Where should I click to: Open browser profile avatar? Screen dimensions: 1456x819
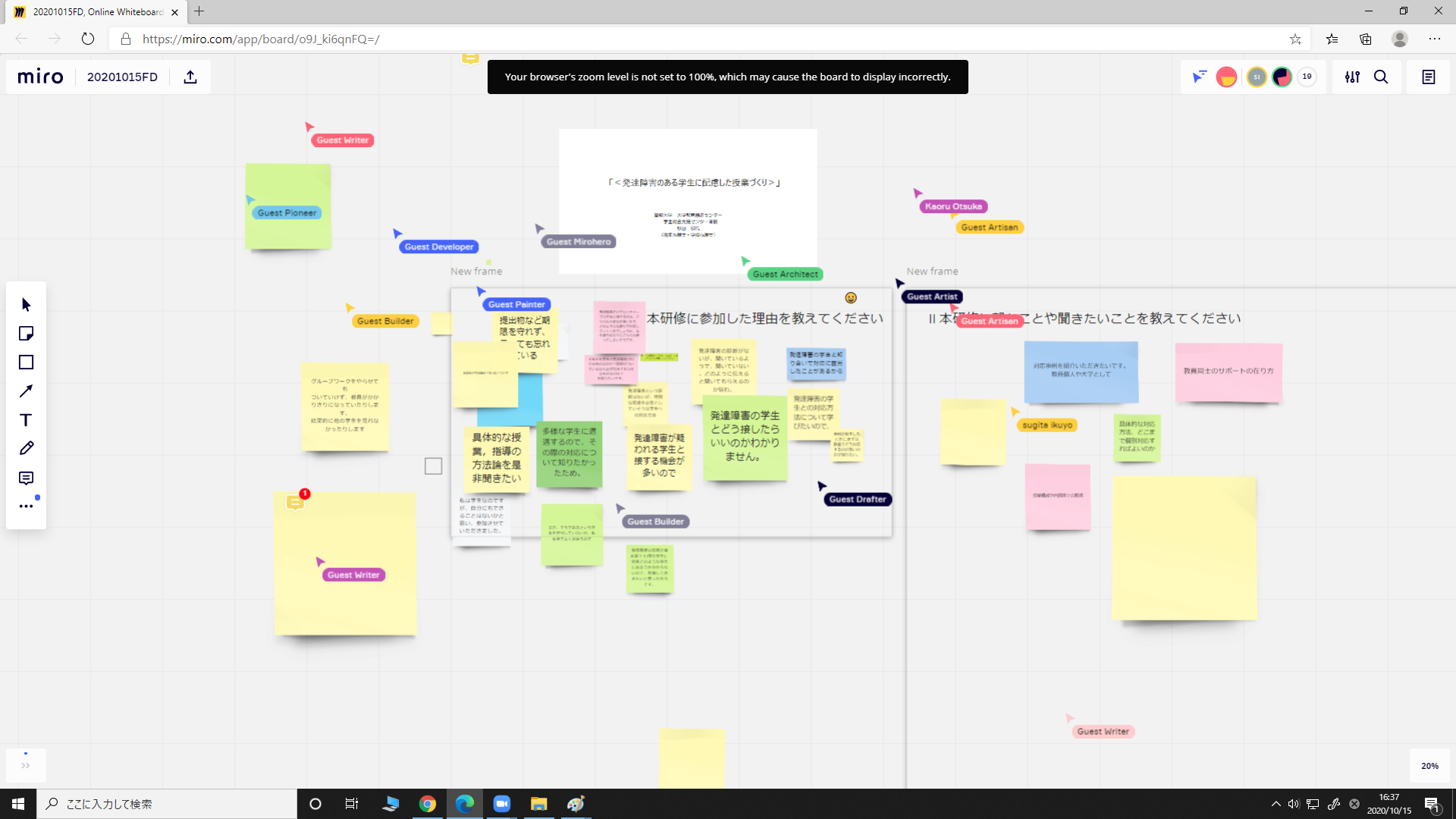(x=1400, y=39)
